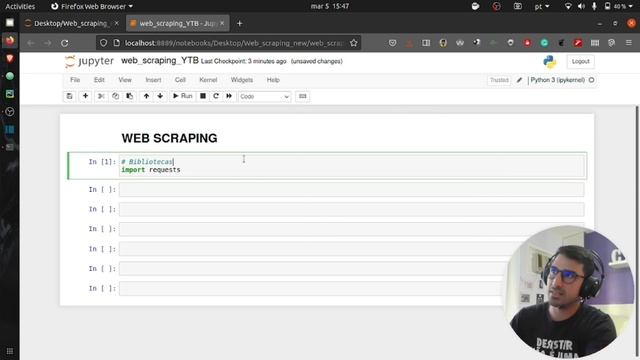Screen dimensions: 640x360
Task: Save notebook with the floppy disk icon
Action: click(69, 96)
